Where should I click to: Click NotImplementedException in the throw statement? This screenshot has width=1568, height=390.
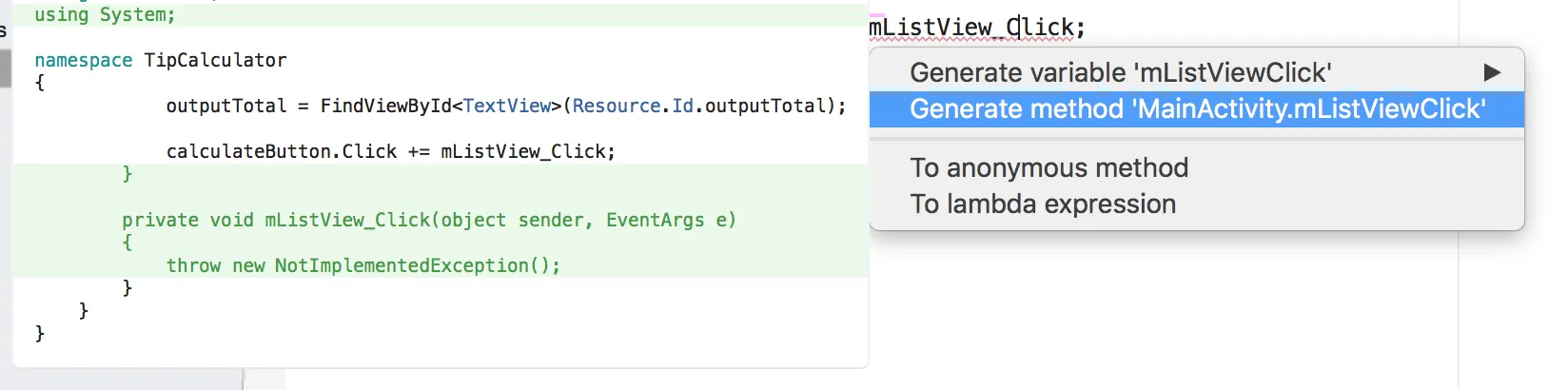(400, 265)
